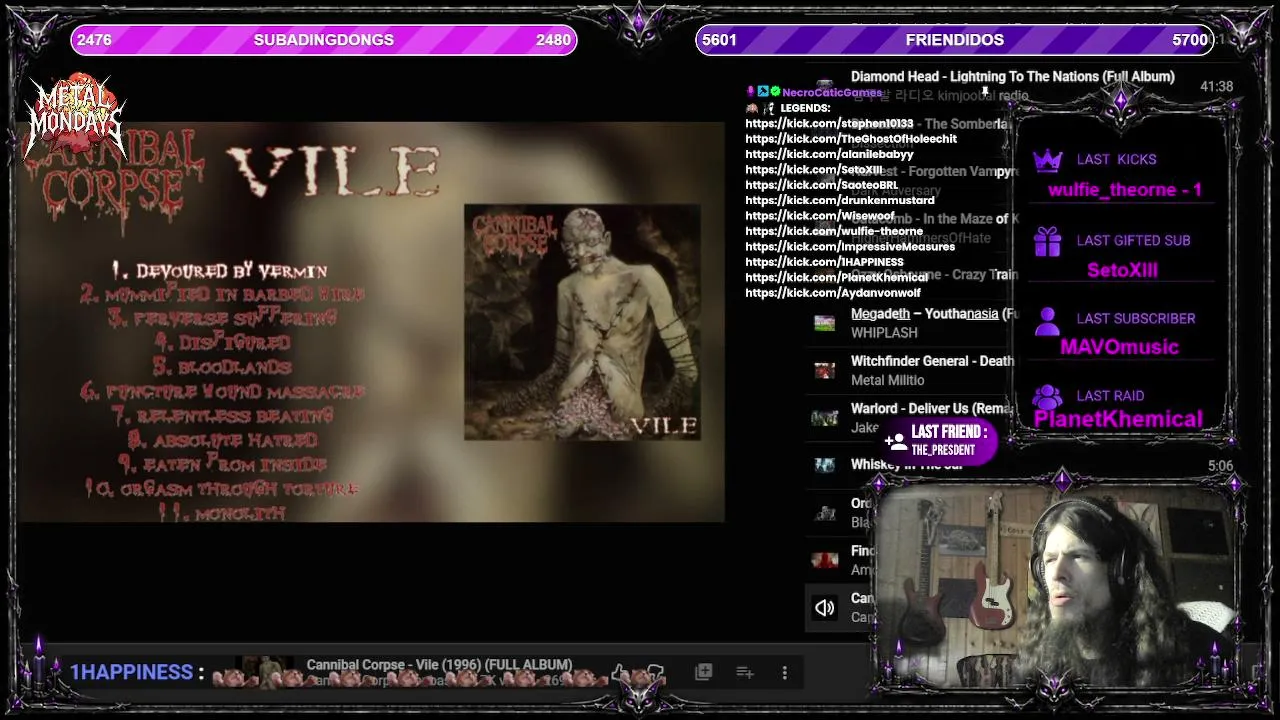
Task: Click the Cannibal Corpse - Vile (1996) video title
Action: click(439, 664)
